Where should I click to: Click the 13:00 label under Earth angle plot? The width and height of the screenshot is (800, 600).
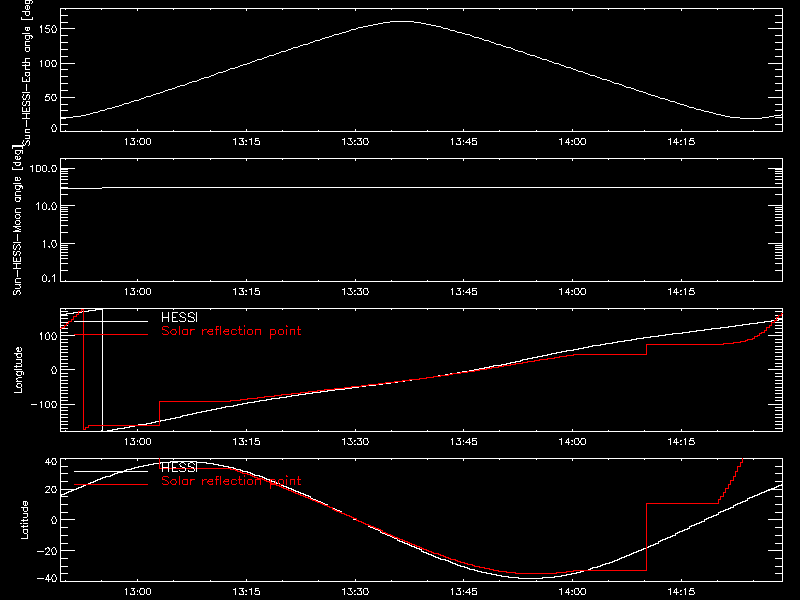(x=138, y=141)
